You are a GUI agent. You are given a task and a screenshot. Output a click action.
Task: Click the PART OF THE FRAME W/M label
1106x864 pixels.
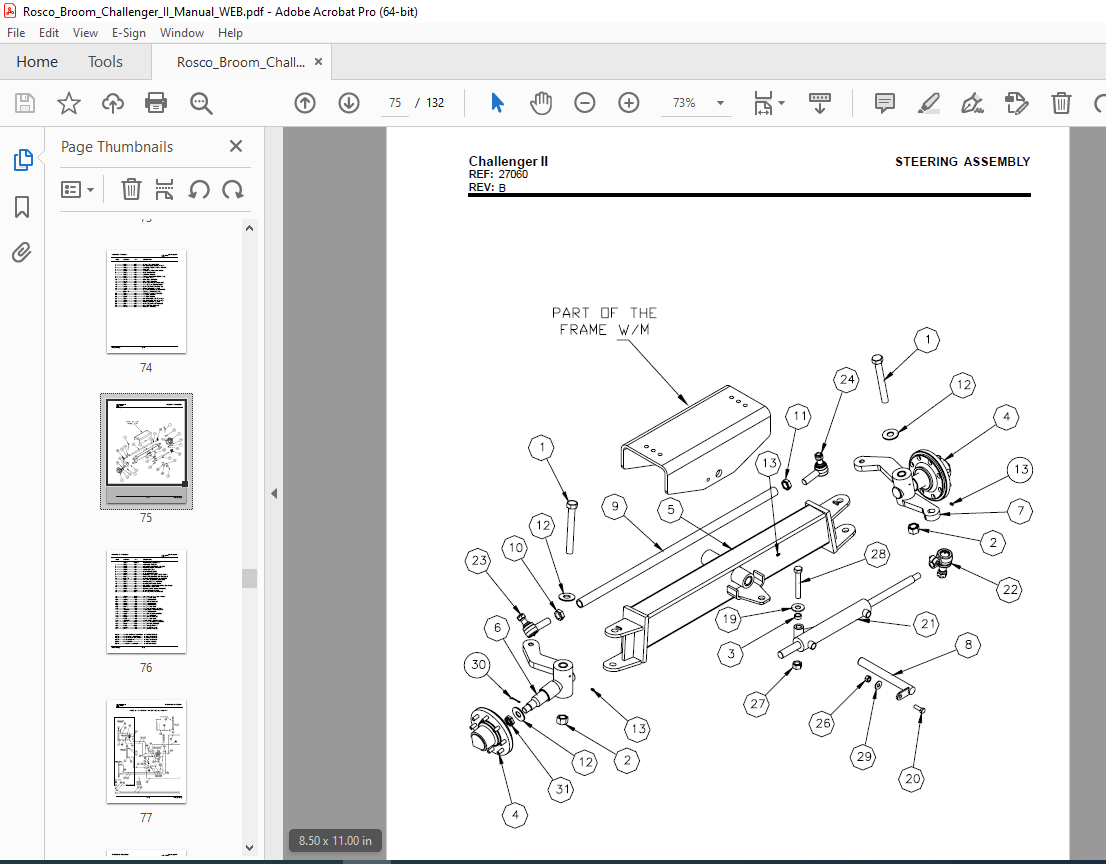tap(604, 321)
